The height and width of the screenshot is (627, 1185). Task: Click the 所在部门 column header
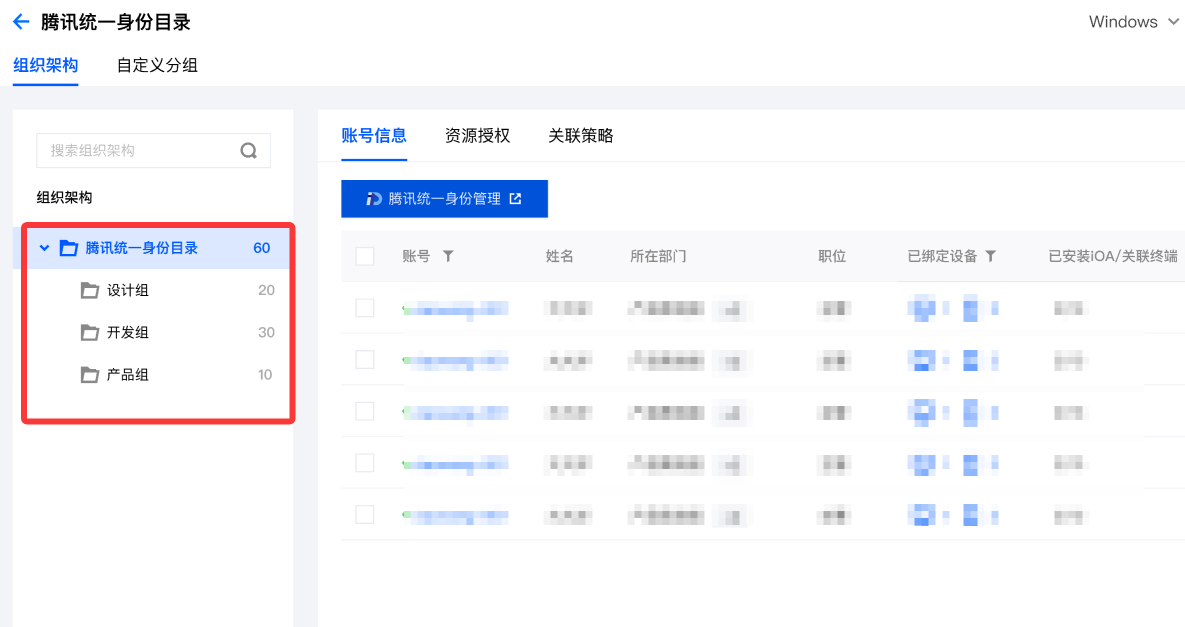(x=658, y=256)
